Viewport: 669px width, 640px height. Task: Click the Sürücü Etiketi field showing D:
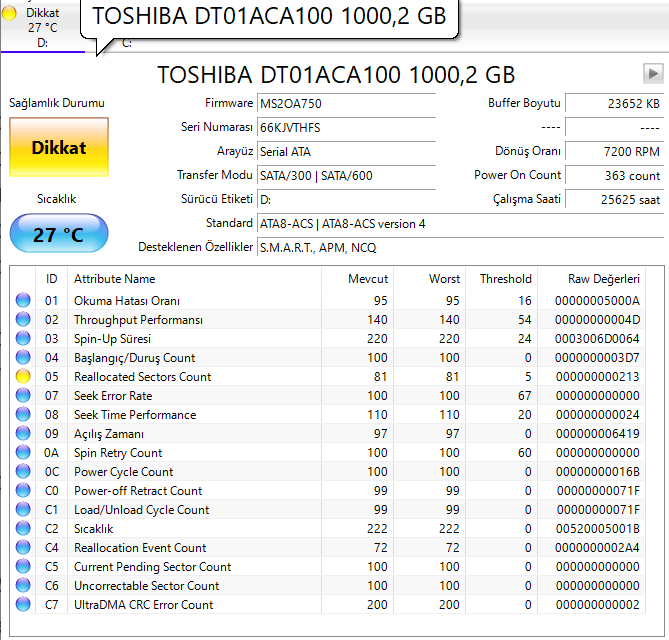click(346, 199)
